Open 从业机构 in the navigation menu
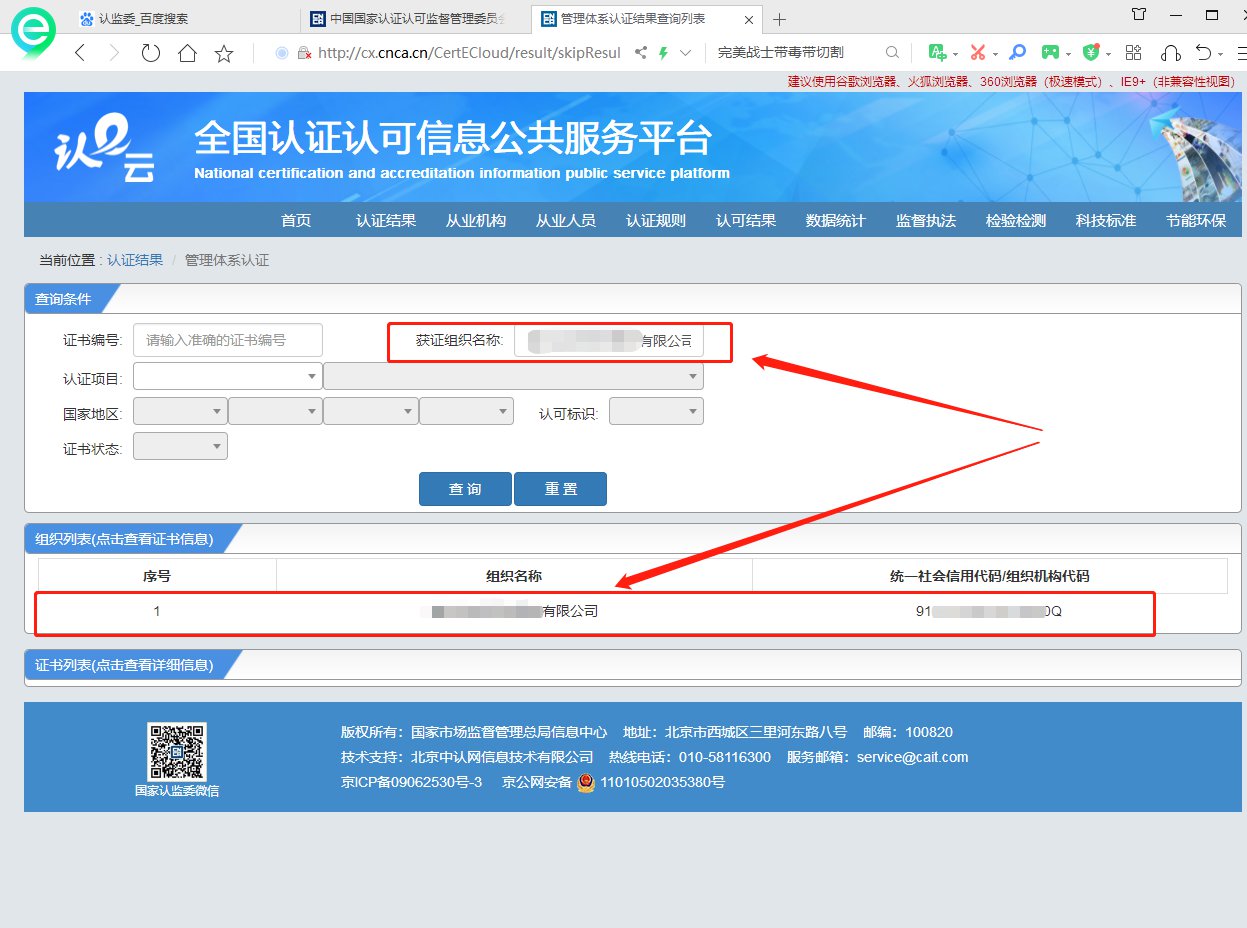1247x928 pixels. [x=476, y=221]
